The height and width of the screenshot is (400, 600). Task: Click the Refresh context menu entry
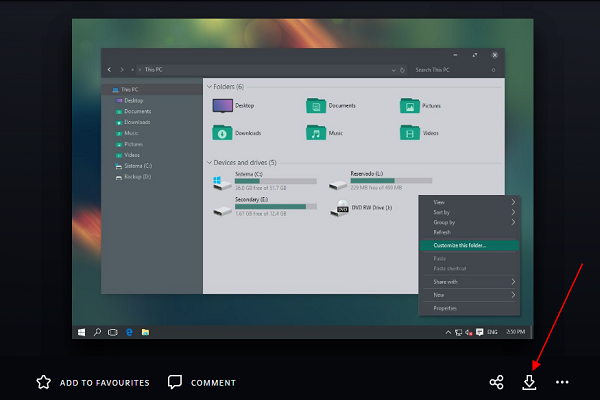click(444, 232)
